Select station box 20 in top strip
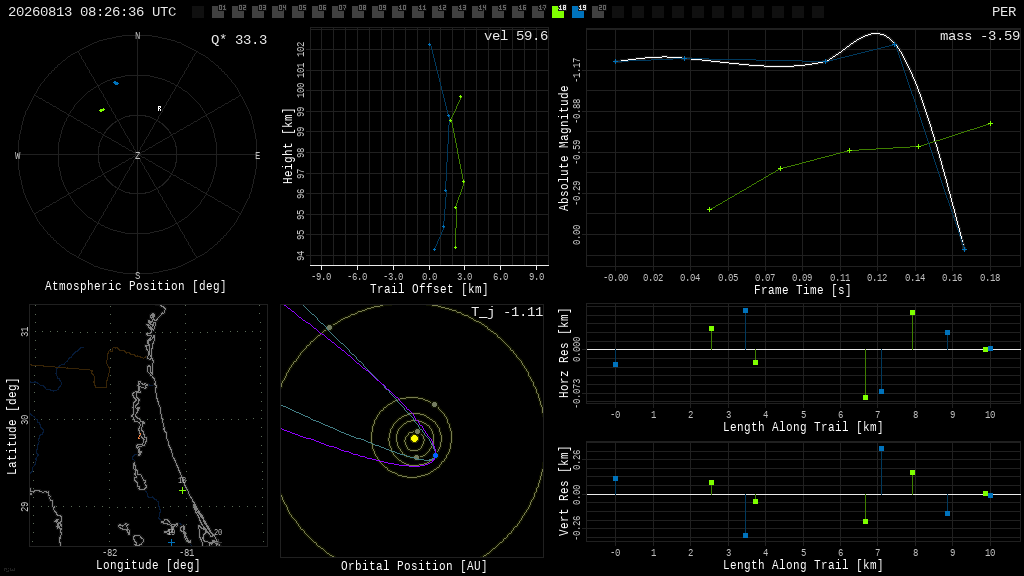Image resolution: width=1024 pixels, height=576 pixels. coord(598,12)
